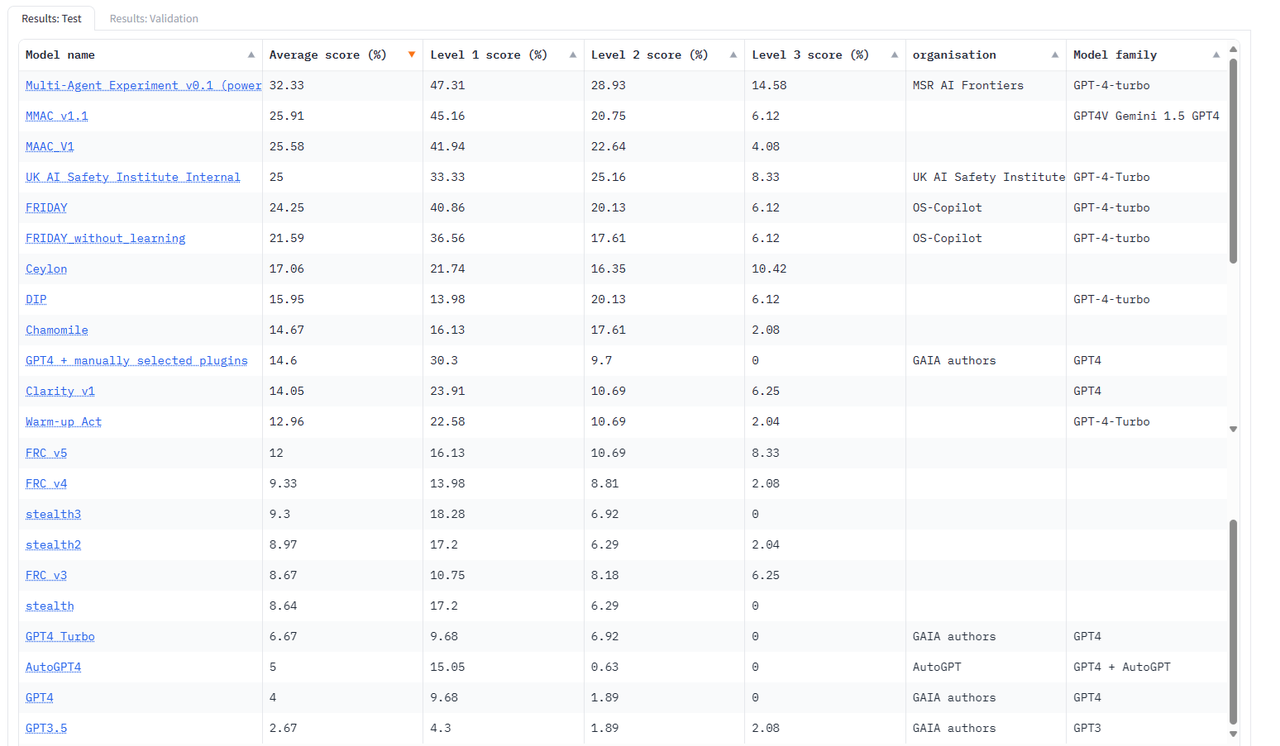Open the FRC_v3 link

tap(47, 576)
